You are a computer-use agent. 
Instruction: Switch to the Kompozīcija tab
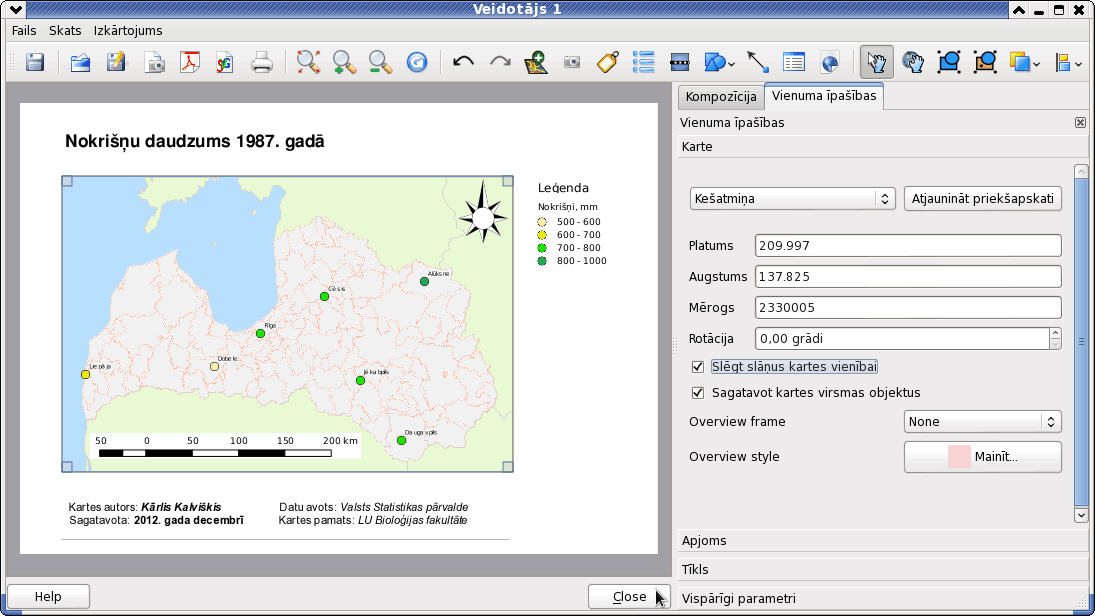pos(721,96)
